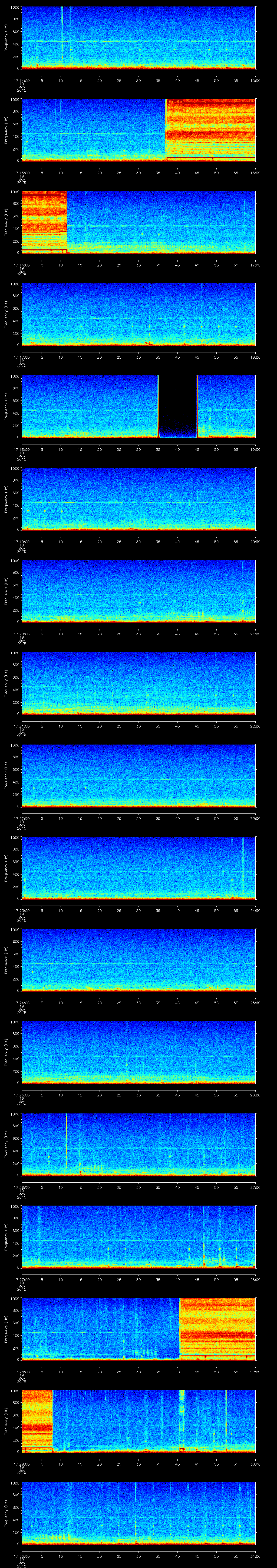This screenshot has width=277, height=1568.
Task: Select the spectrogram panel starting at 17:25:00
Action: (138, 1052)
